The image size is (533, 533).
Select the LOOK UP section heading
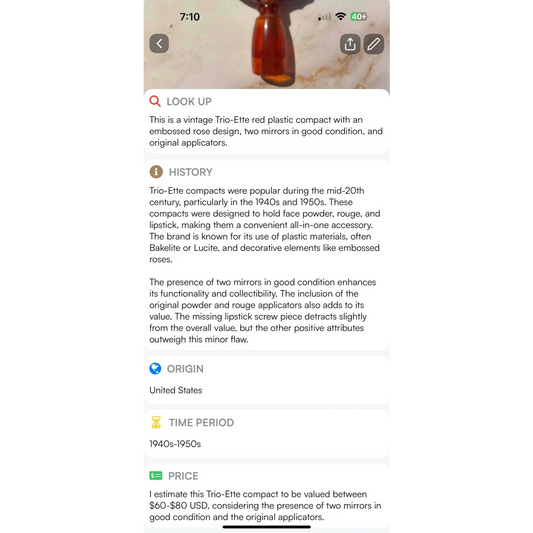[x=189, y=101]
